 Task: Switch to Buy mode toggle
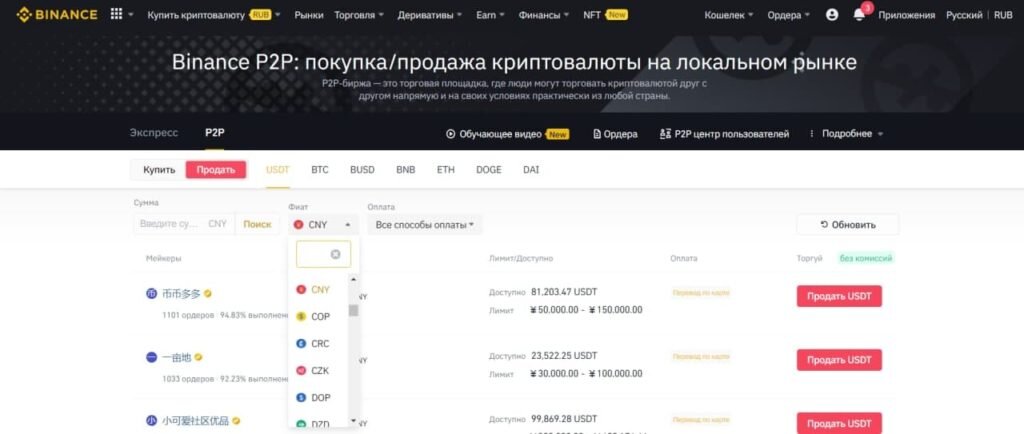159,170
